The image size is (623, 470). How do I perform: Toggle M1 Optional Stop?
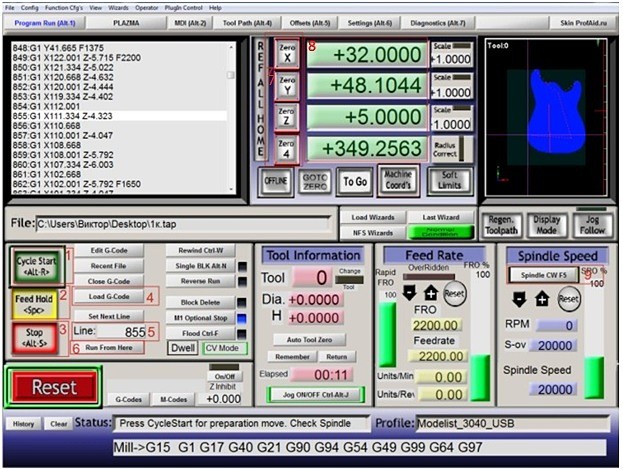point(201,318)
